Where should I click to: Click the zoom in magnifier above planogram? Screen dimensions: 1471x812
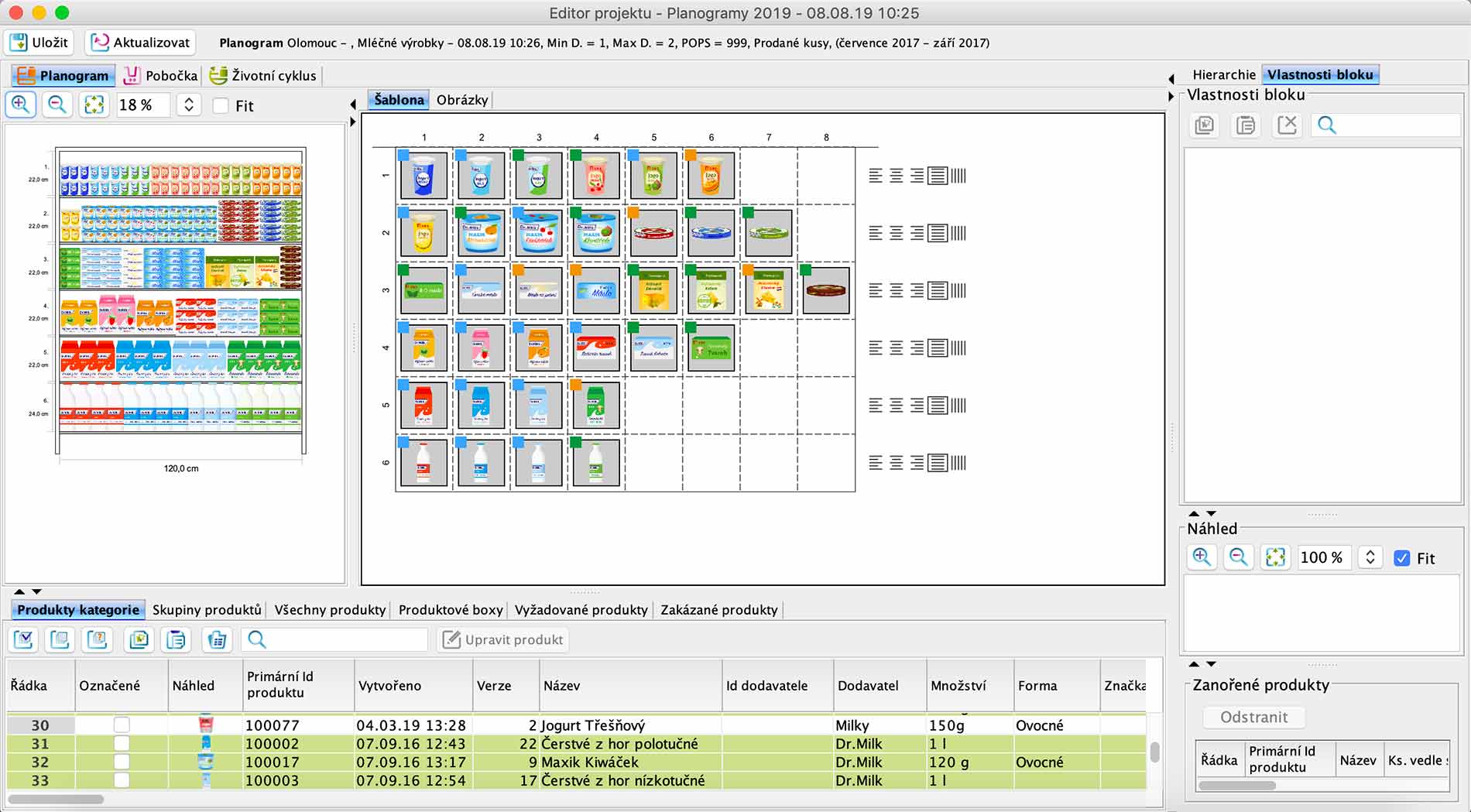coord(21,104)
